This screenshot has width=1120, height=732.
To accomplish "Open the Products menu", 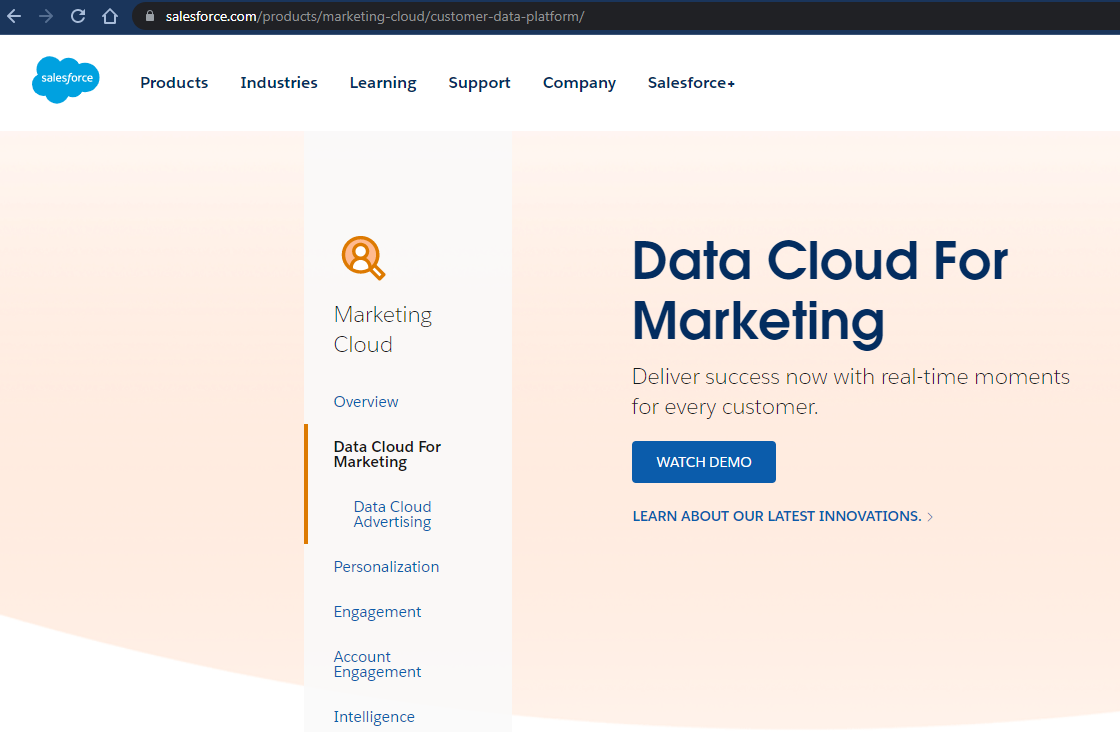I will 174,83.
